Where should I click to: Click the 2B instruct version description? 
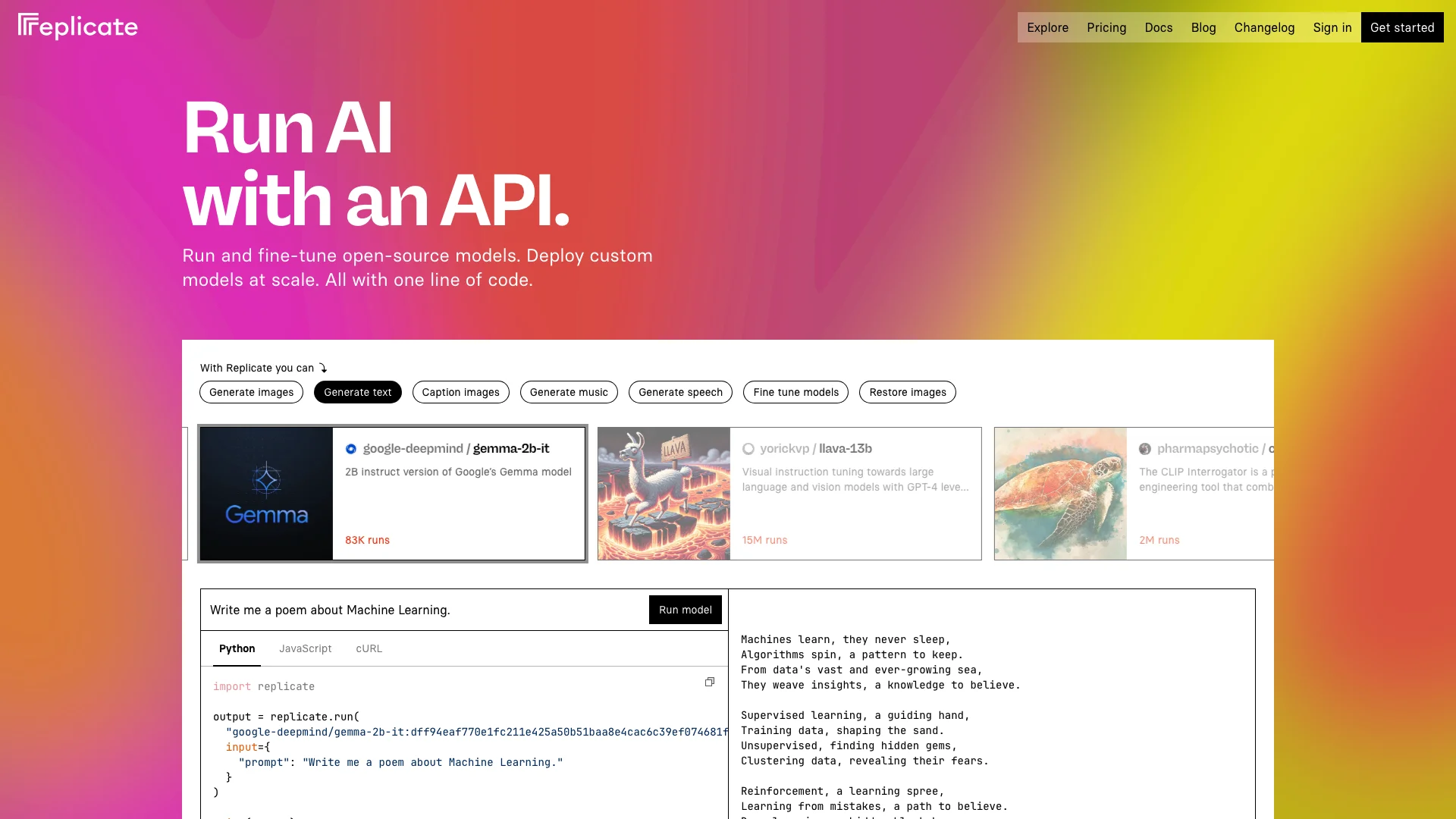458,472
